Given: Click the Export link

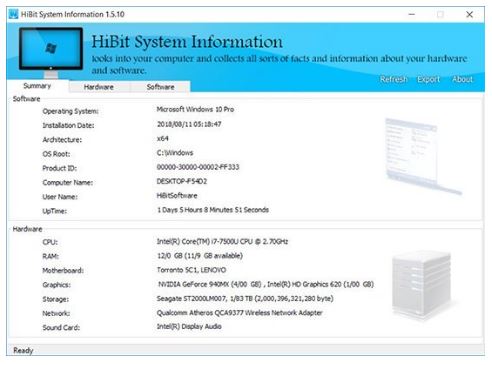Looking at the screenshot, I should (429, 79).
